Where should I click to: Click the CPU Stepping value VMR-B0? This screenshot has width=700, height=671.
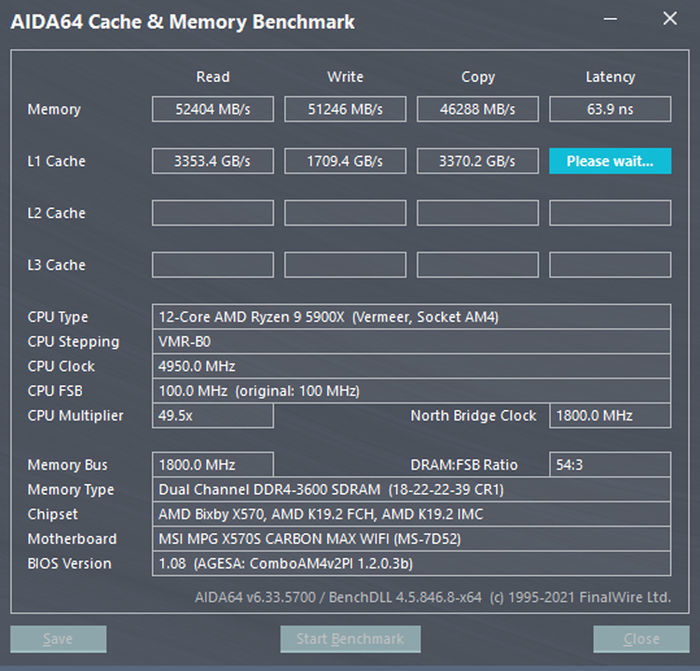click(x=411, y=342)
